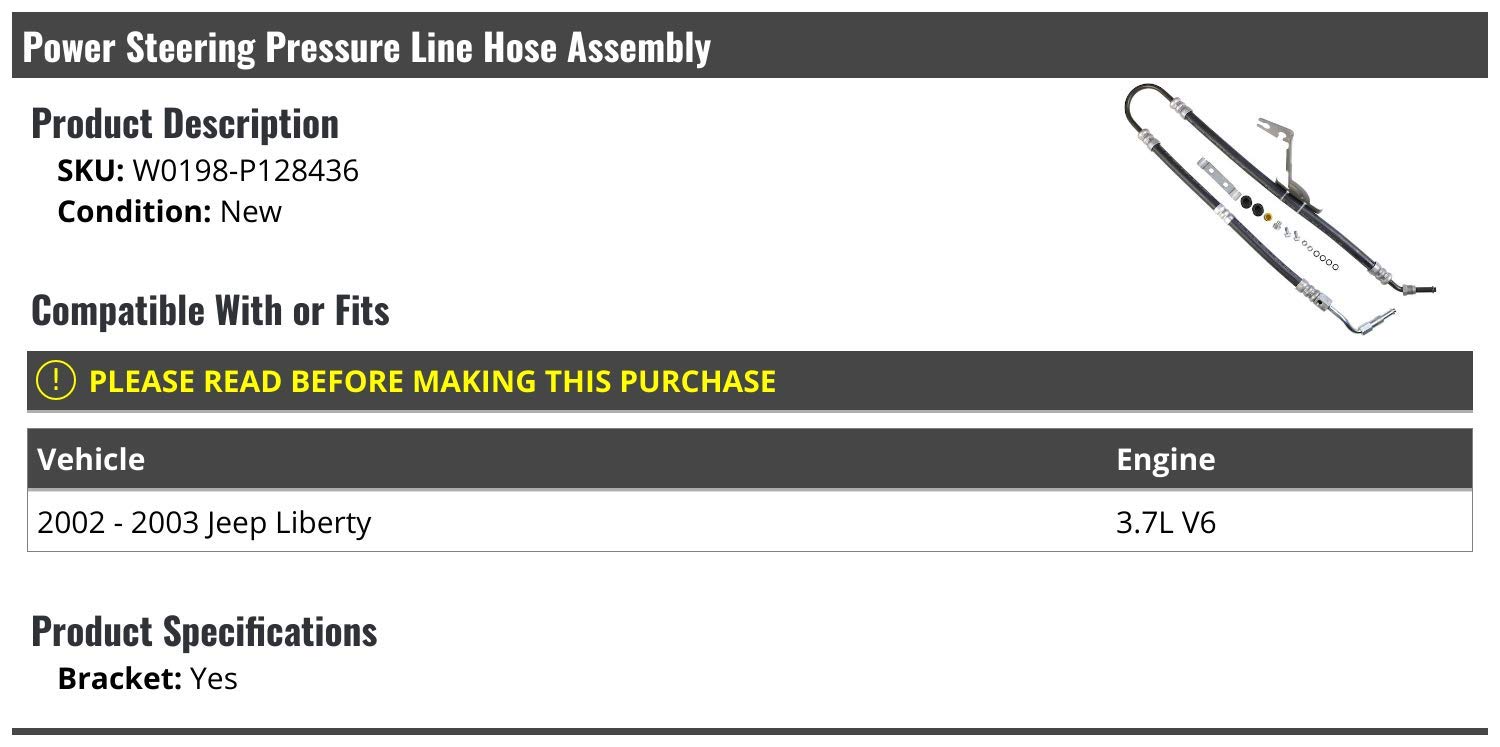Click the Condition label
1500x747 pixels.
tap(134, 212)
